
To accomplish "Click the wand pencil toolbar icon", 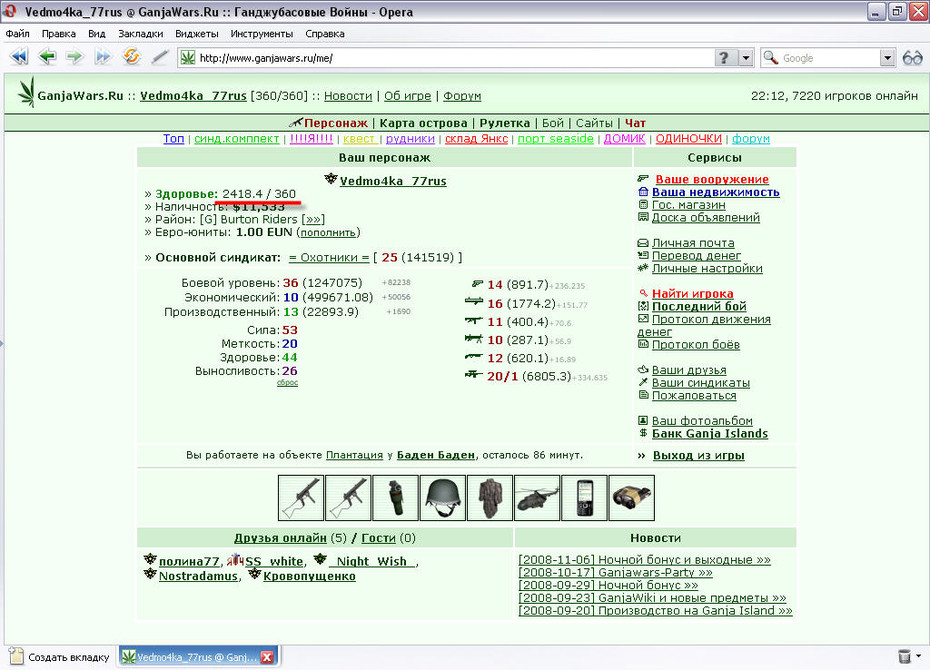I will 160,57.
